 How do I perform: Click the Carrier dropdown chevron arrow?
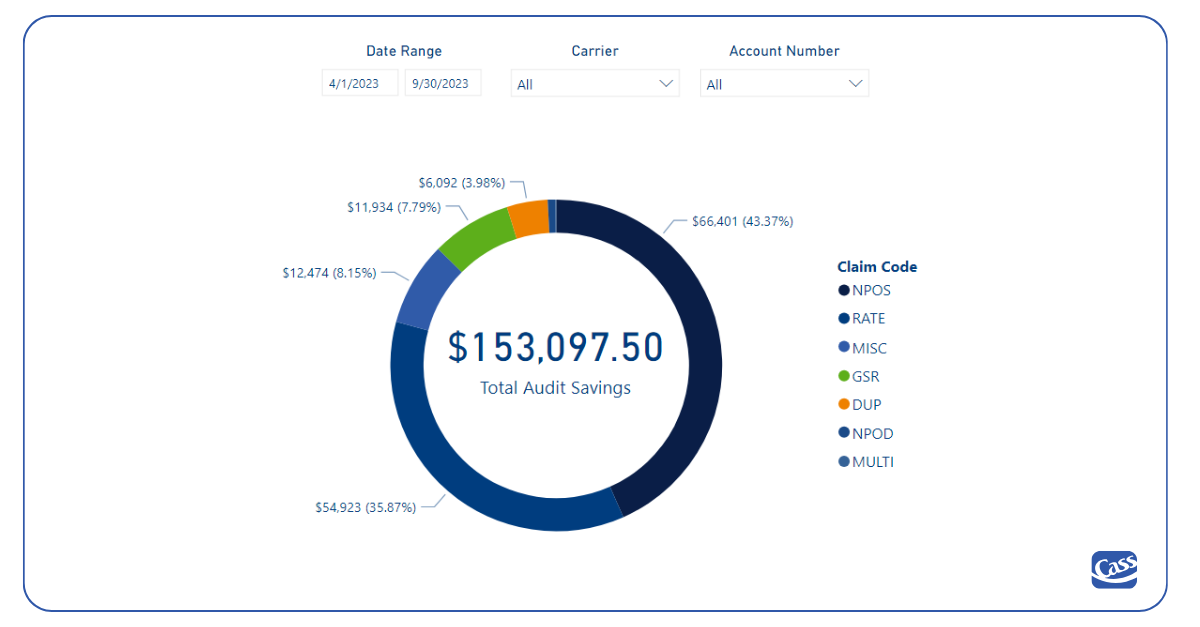pyautogui.click(x=667, y=83)
